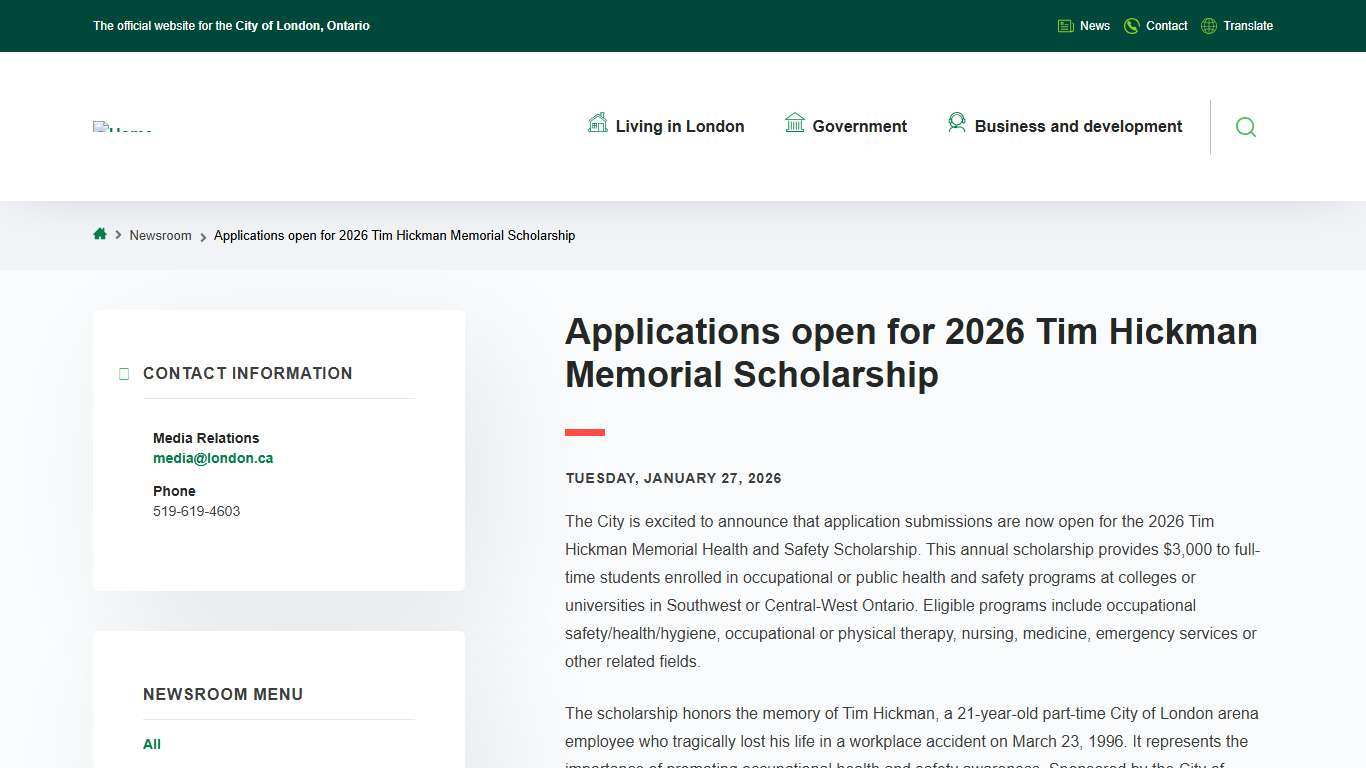1366x768 pixels.
Task: Click the icon beside Business and development
Action: [957, 123]
